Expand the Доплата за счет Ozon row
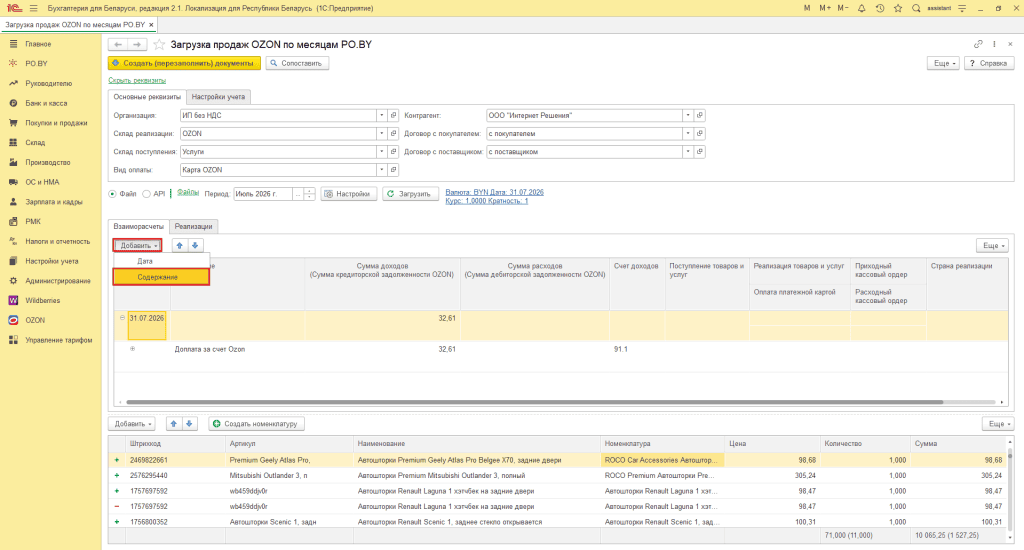The height and width of the screenshot is (550, 1024). click(133, 349)
